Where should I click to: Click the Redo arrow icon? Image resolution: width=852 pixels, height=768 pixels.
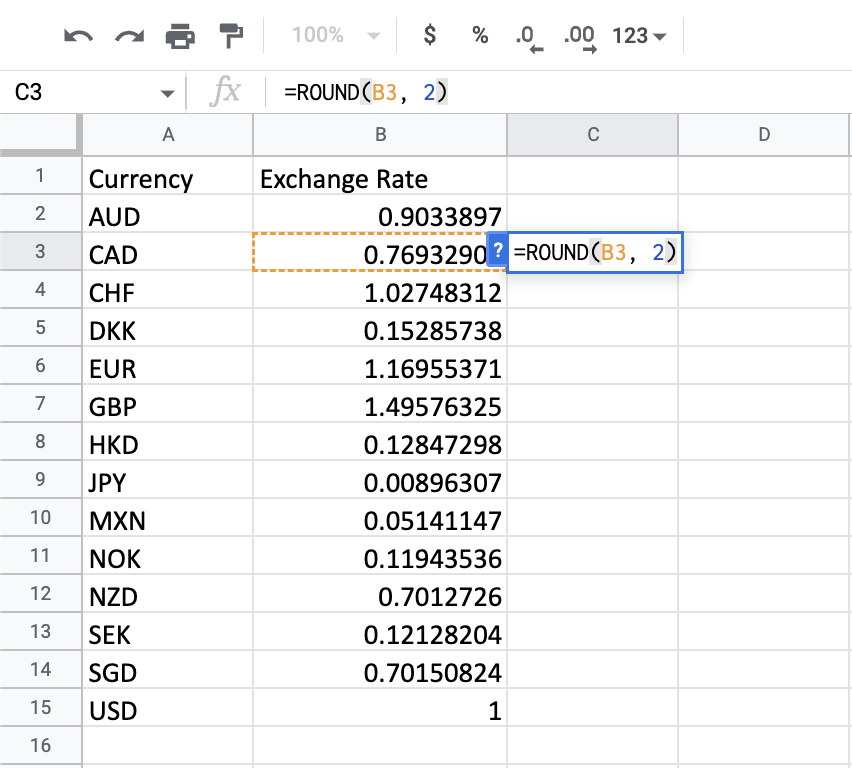[130, 36]
